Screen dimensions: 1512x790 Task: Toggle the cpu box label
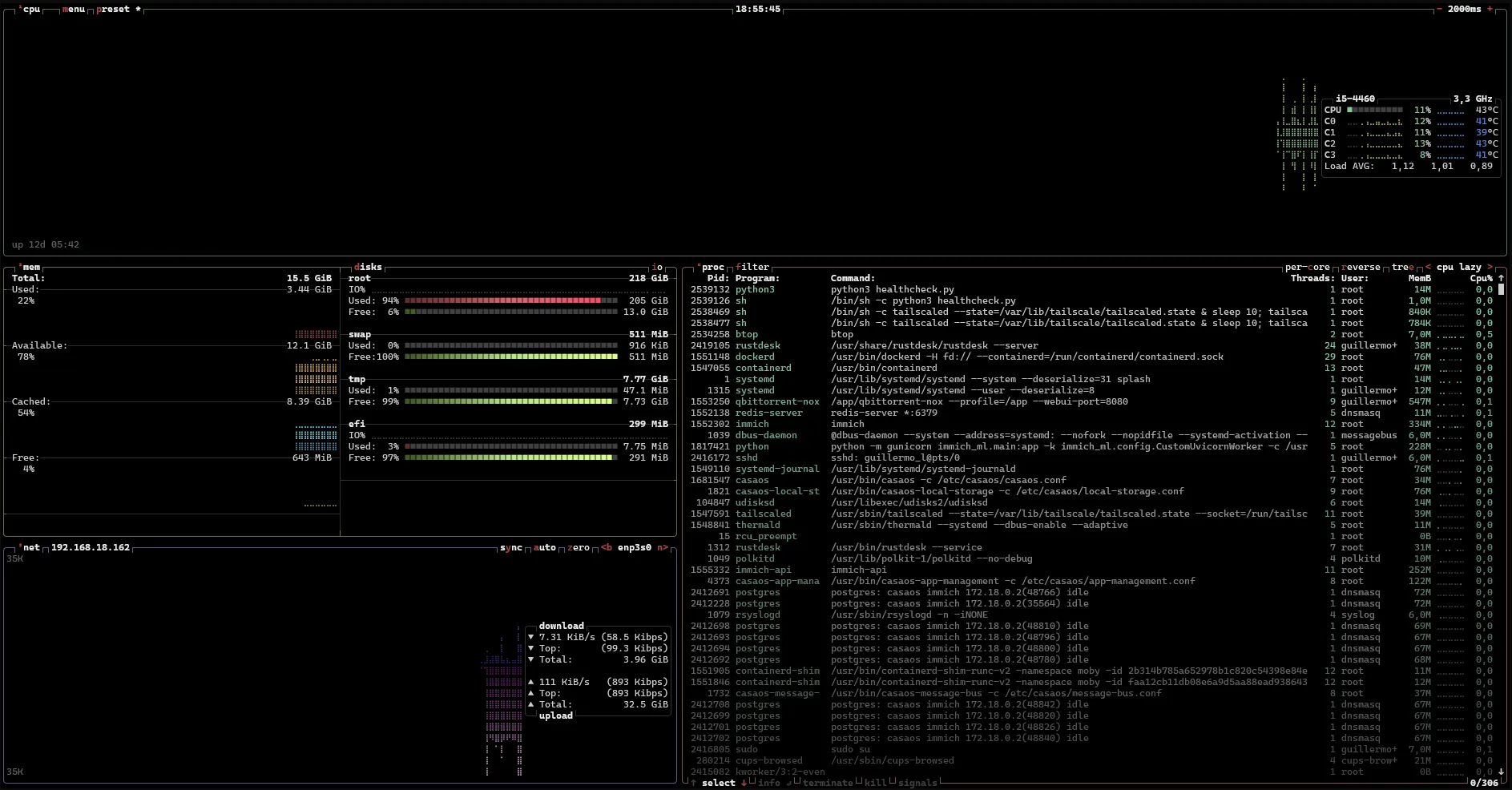(x=31, y=9)
